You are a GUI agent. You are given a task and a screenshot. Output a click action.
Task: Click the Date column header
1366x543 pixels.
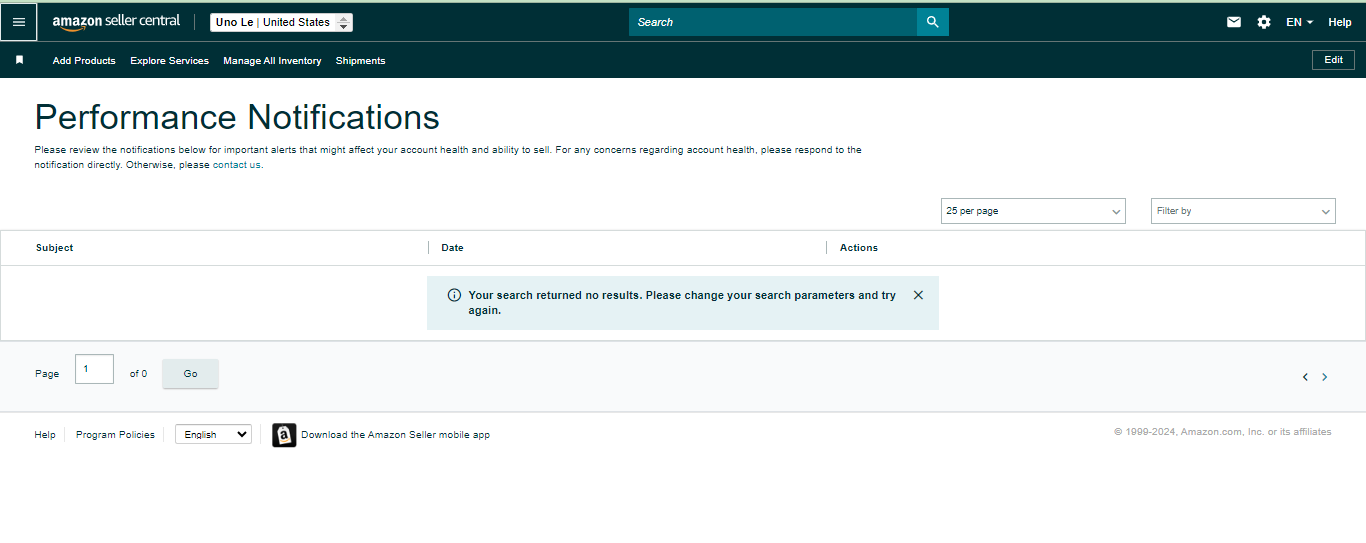[452, 248]
